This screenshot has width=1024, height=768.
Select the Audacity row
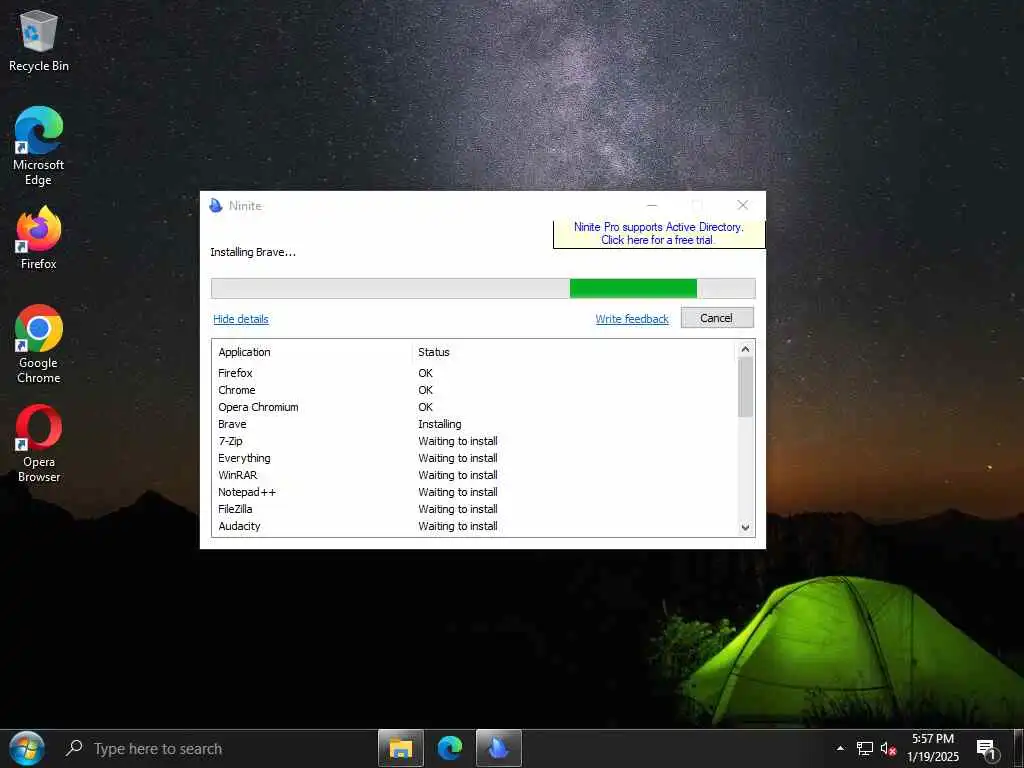(x=475, y=526)
